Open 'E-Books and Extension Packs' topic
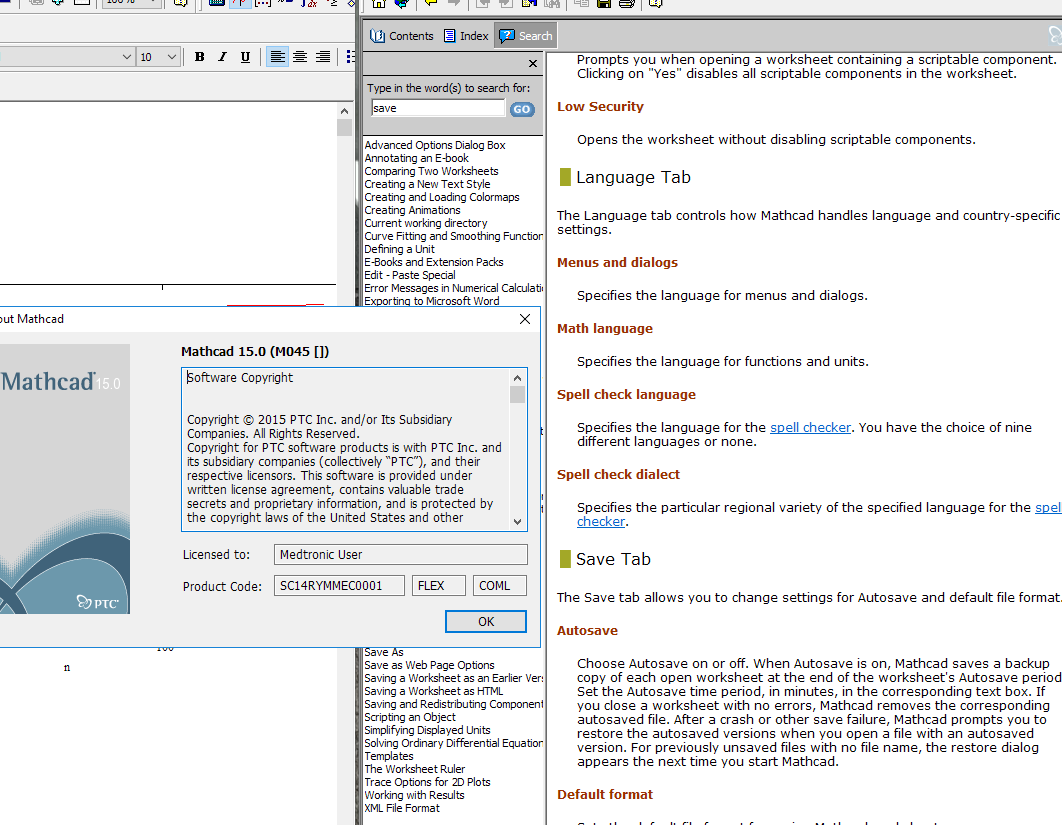The width and height of the screenshot is (1062, 825). point(434,262)
